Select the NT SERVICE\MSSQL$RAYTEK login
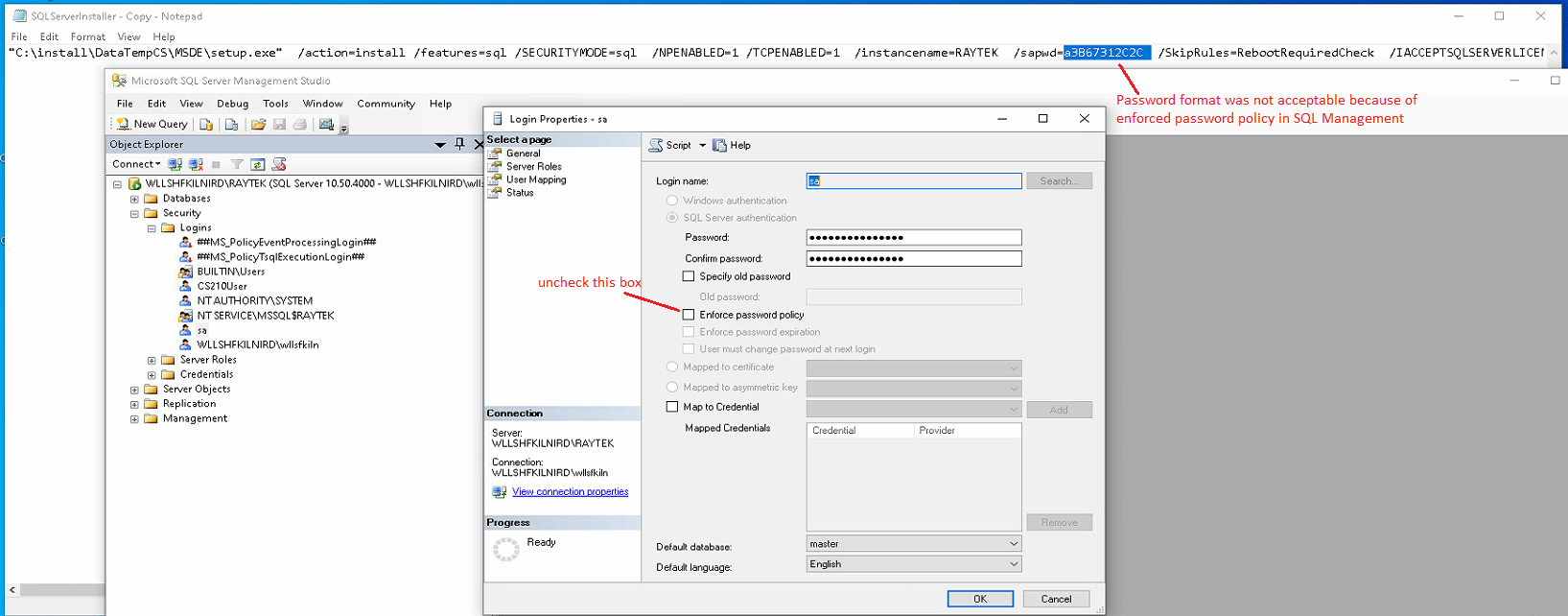Screen dimensions: 1568x616 pos(265,316)
